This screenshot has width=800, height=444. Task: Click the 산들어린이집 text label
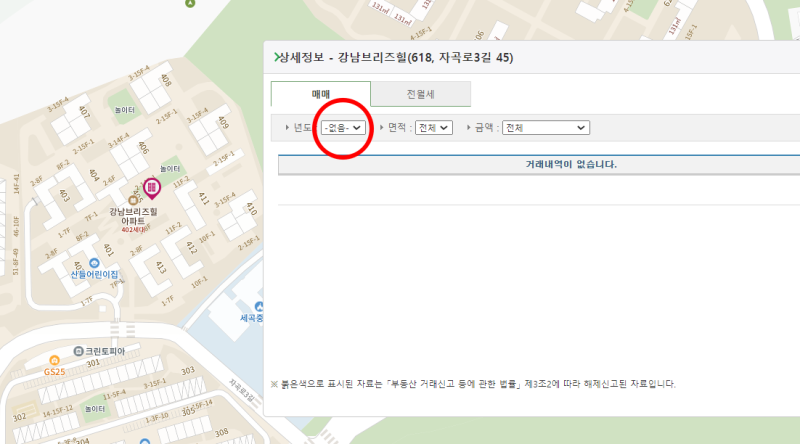(x=94, y=275)
